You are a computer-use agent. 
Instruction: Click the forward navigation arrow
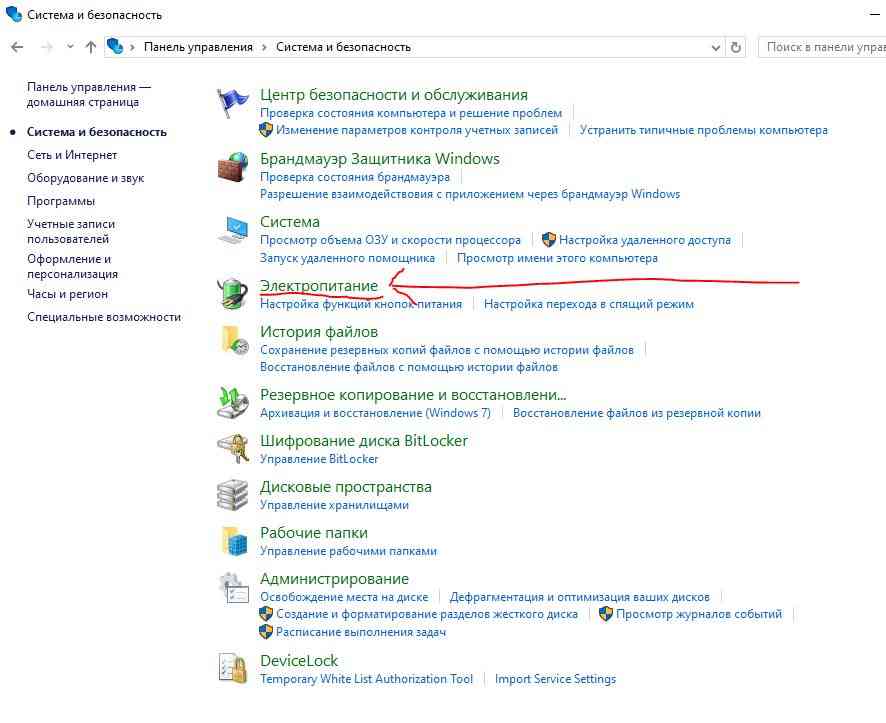click(x=47, y=47)
